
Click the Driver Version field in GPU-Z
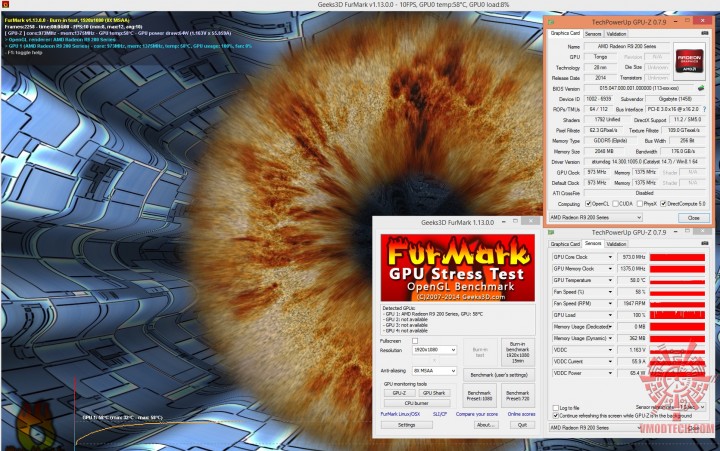click(645, 162)
